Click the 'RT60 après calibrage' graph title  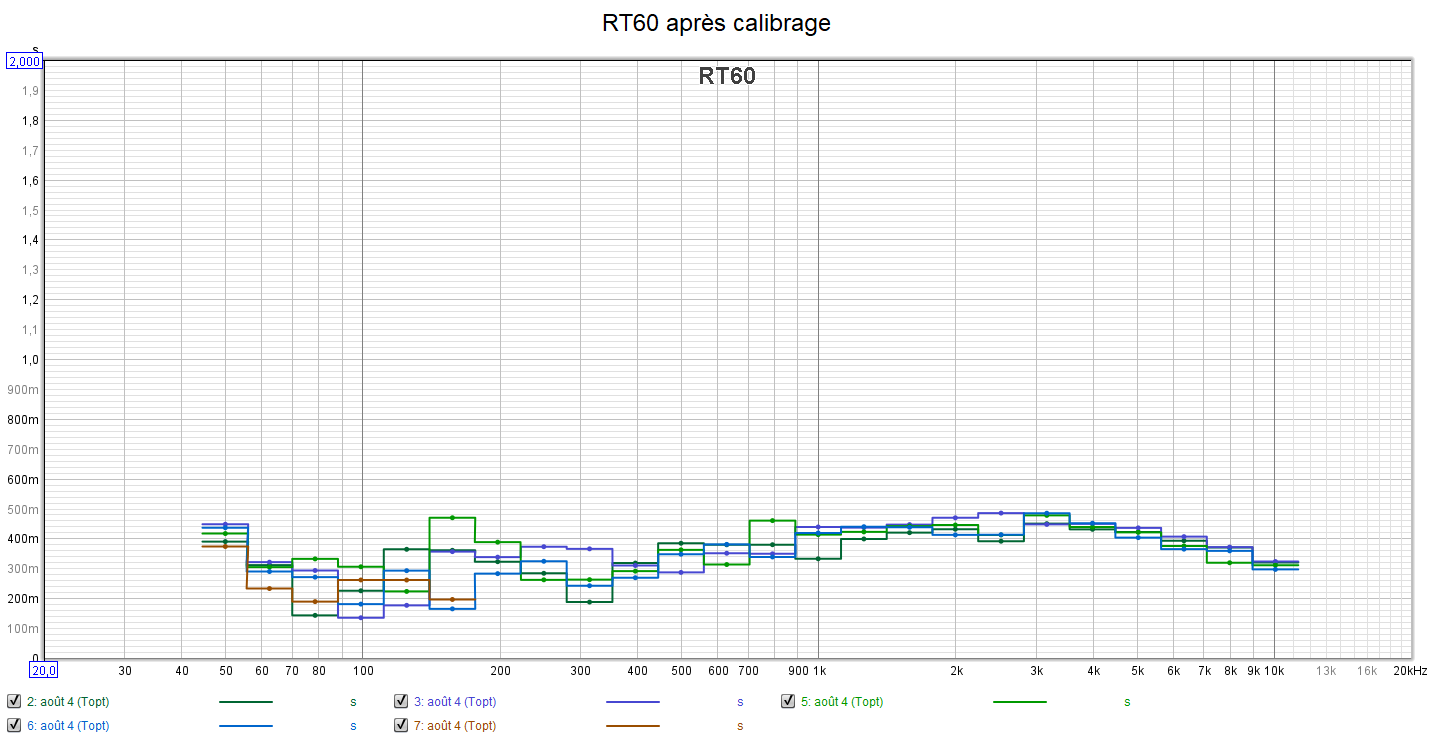[x=716, y=23]
